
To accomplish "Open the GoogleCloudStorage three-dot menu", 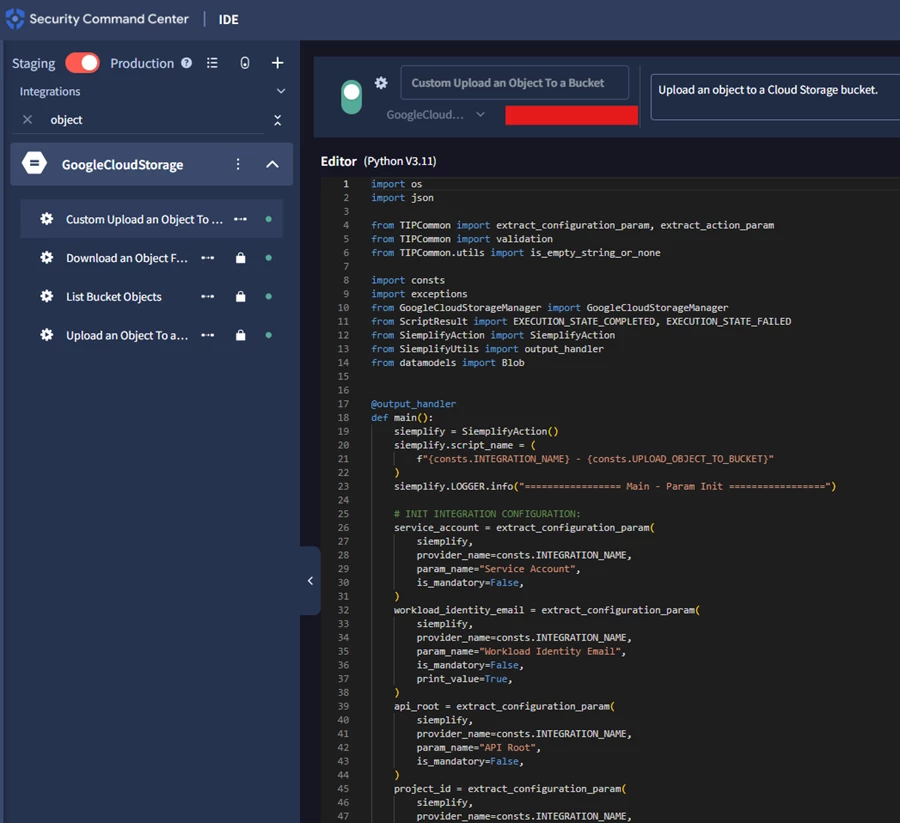I will 238,164.
